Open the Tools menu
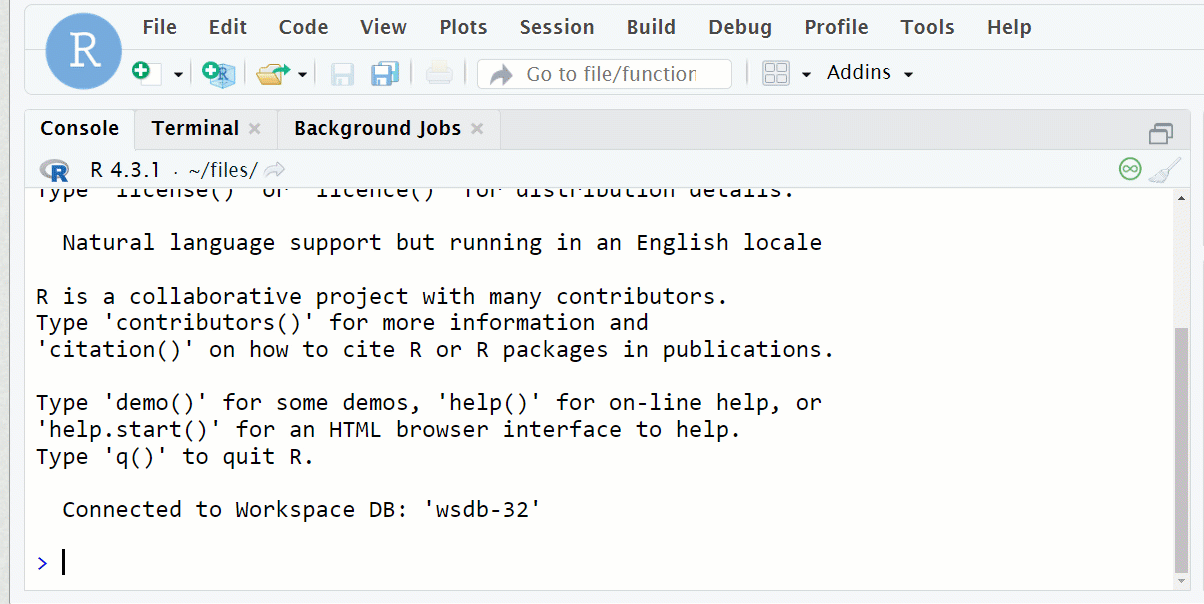 [x=927, y=27]
